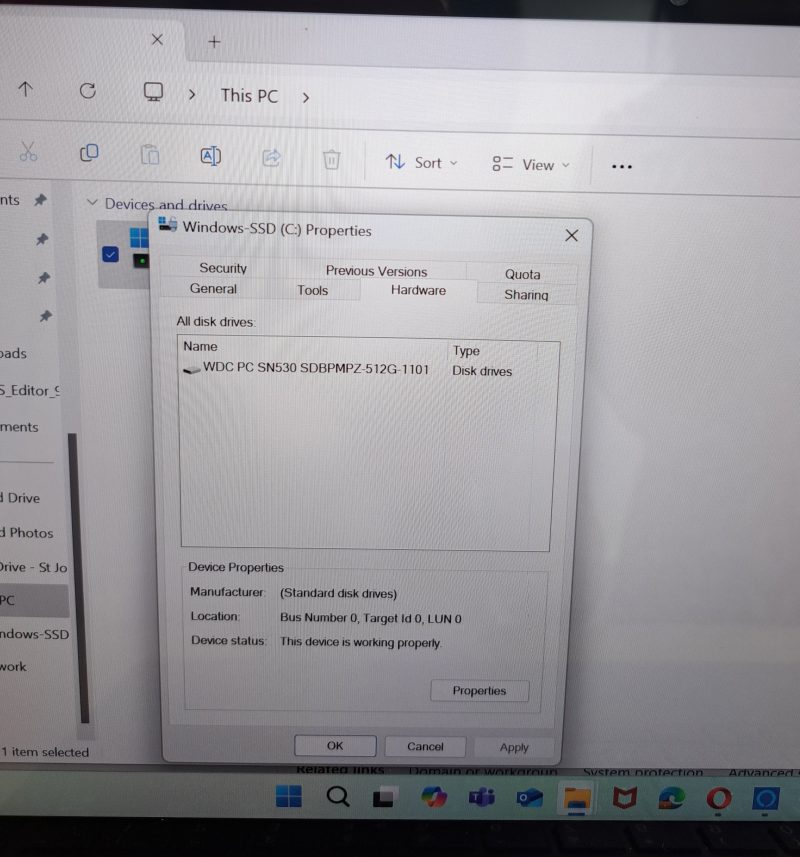Click the sidebar vertical scrollbar

(81, 577)
